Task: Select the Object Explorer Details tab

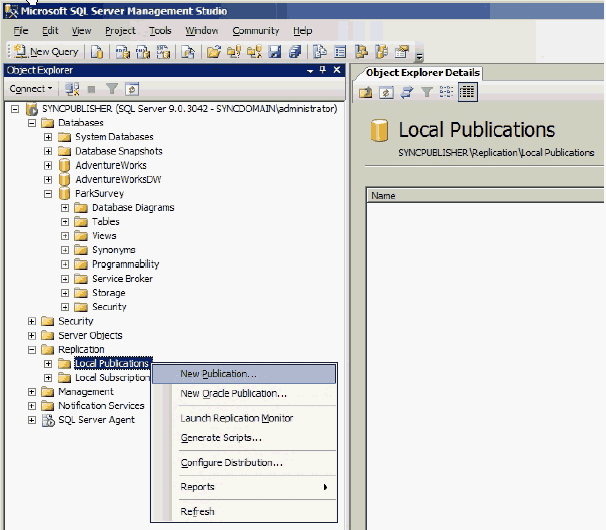Action: click(422, 73)
